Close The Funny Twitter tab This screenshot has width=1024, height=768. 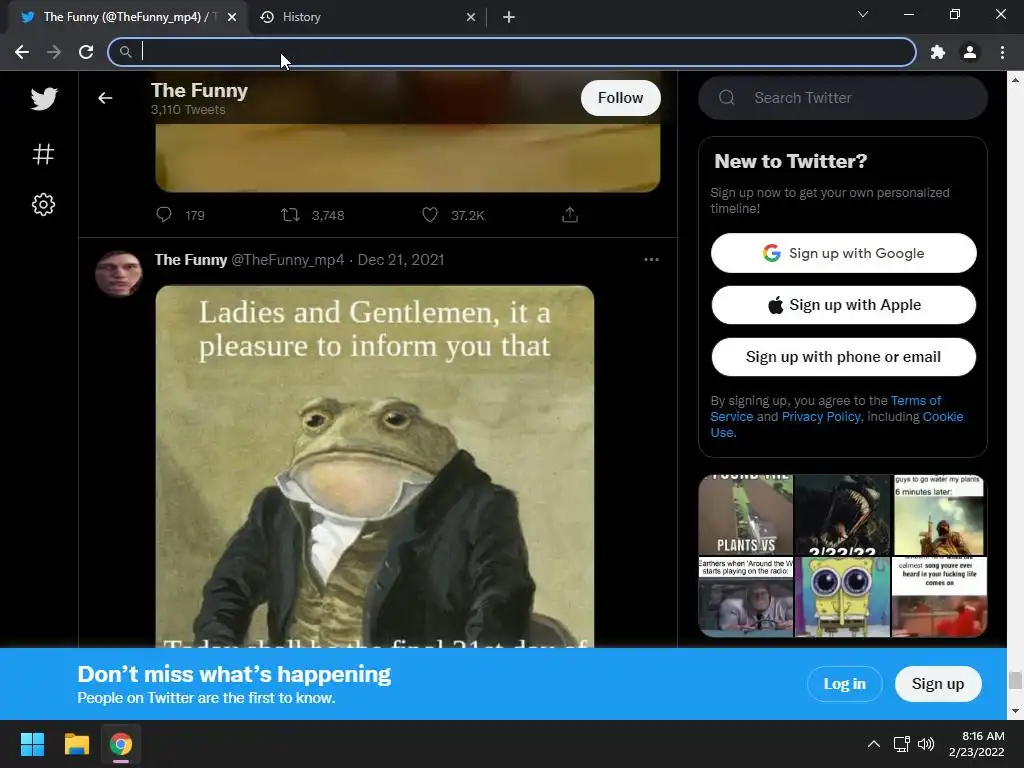pyautogui.click(x=232, y=17)
